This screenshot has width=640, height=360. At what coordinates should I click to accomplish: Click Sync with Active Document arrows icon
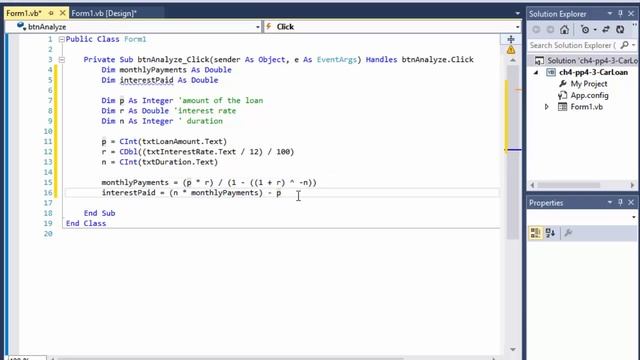tap(606, 29)
